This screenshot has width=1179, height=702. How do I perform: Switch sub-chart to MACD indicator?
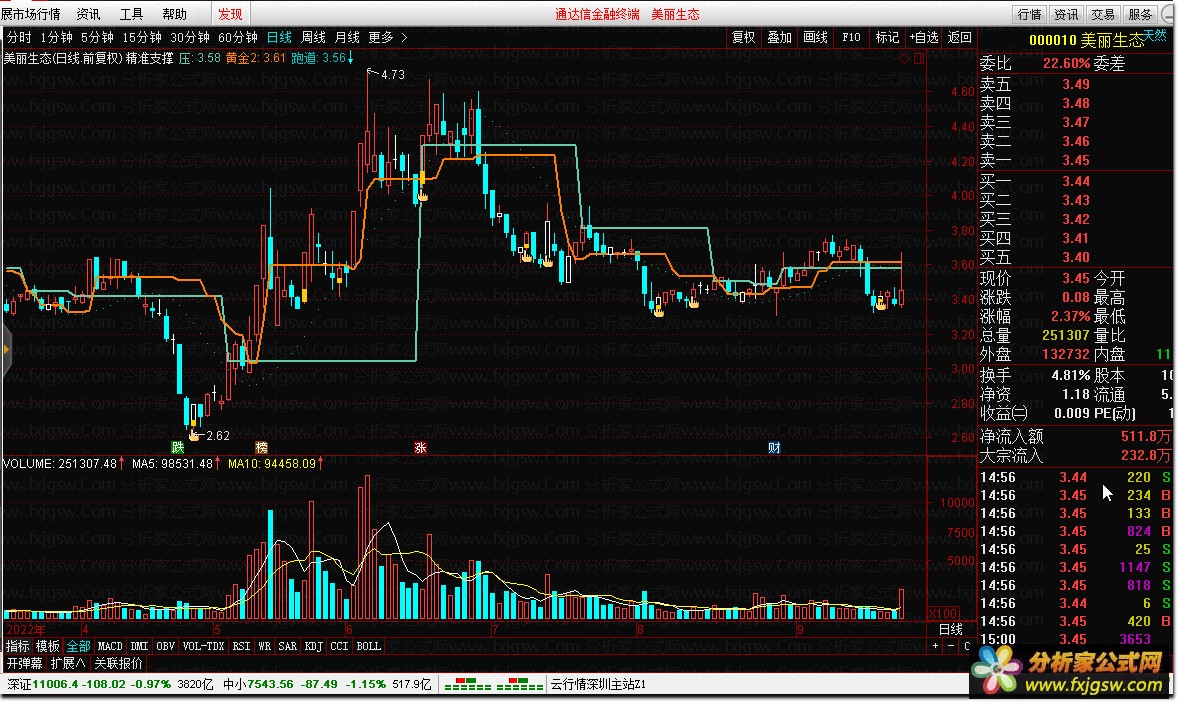pos(110,646)
